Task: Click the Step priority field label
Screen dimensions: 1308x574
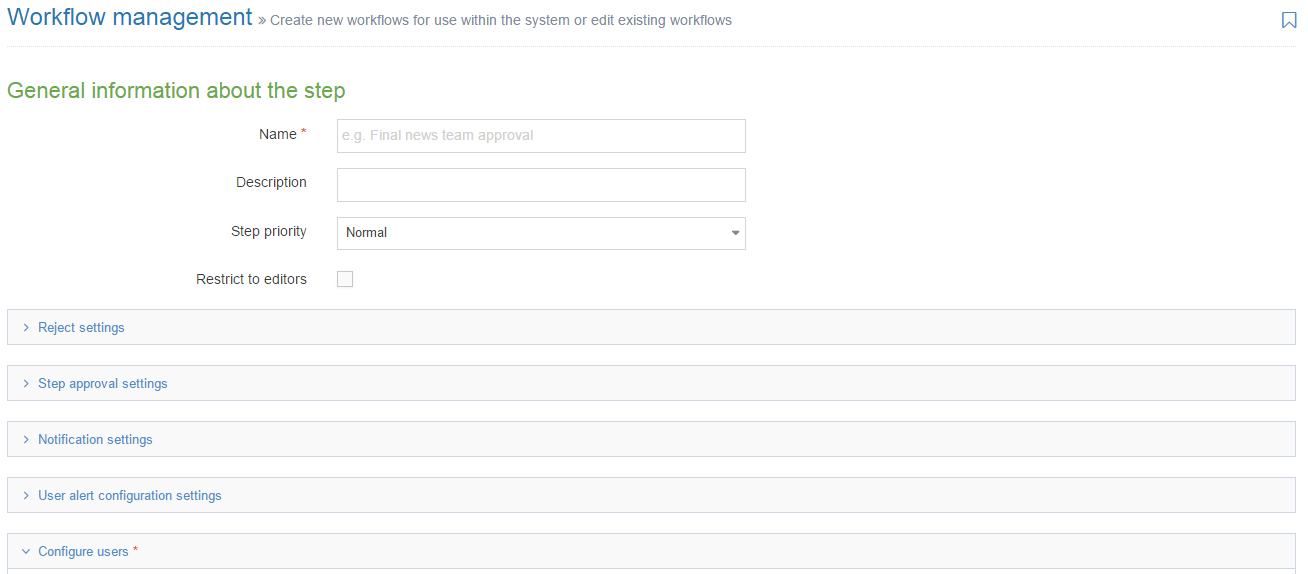Action: tap(268, 231)
